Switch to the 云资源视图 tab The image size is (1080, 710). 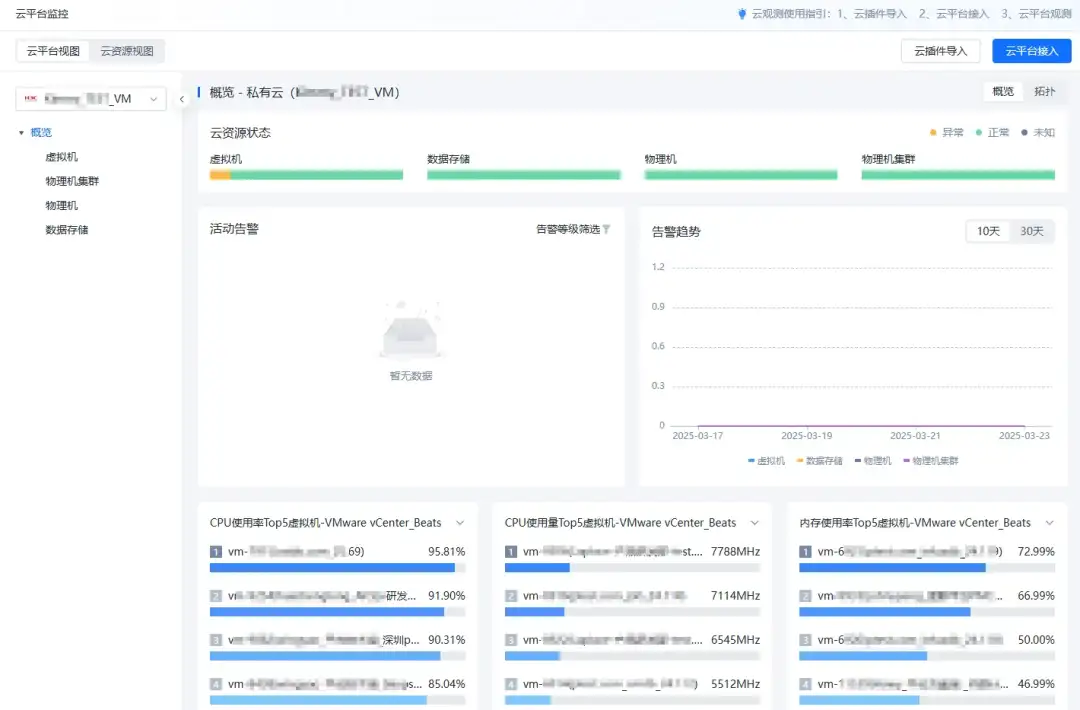point(127,51)
